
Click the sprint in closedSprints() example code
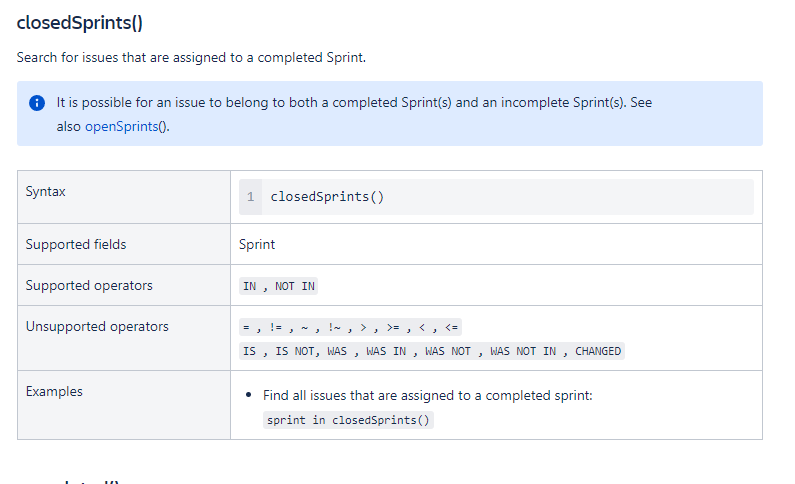tap(348, 420)
